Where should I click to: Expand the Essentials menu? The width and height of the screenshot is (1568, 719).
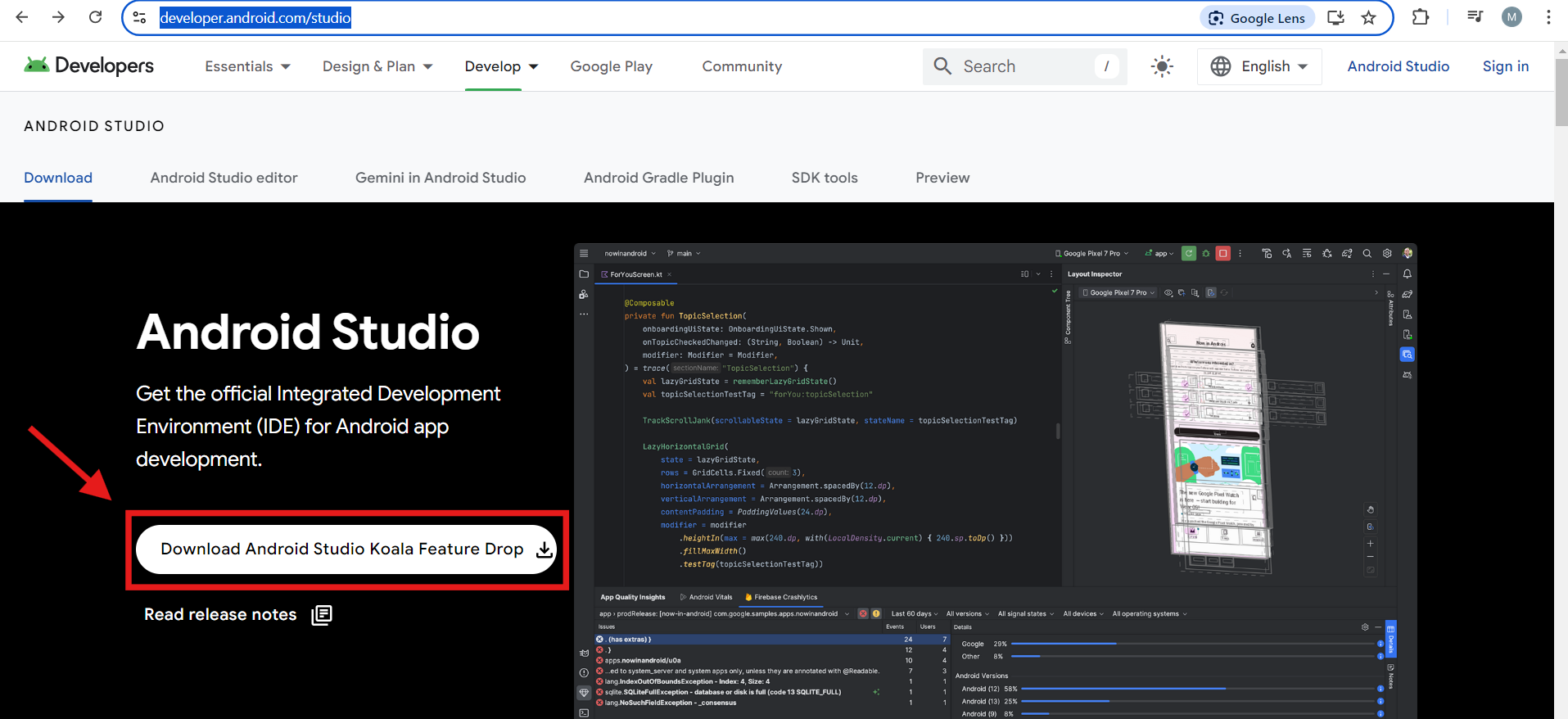247,66
